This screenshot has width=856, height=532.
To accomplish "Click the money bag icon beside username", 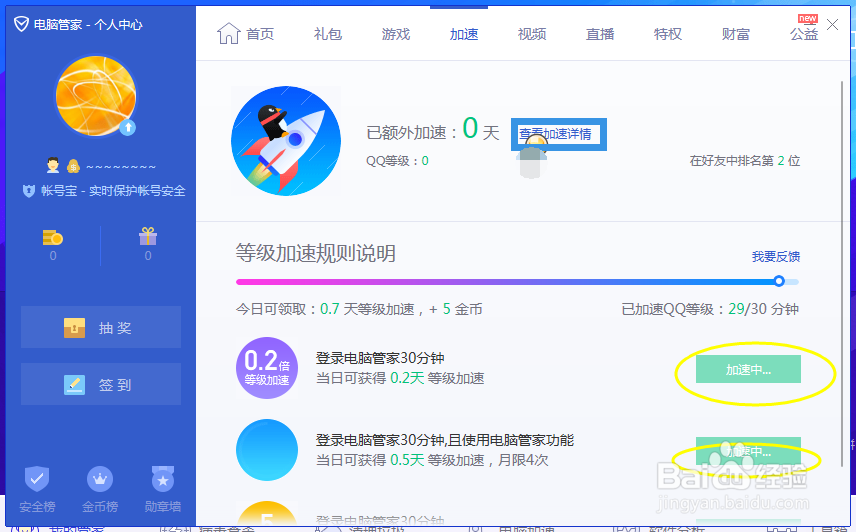I will click(73, 166).
